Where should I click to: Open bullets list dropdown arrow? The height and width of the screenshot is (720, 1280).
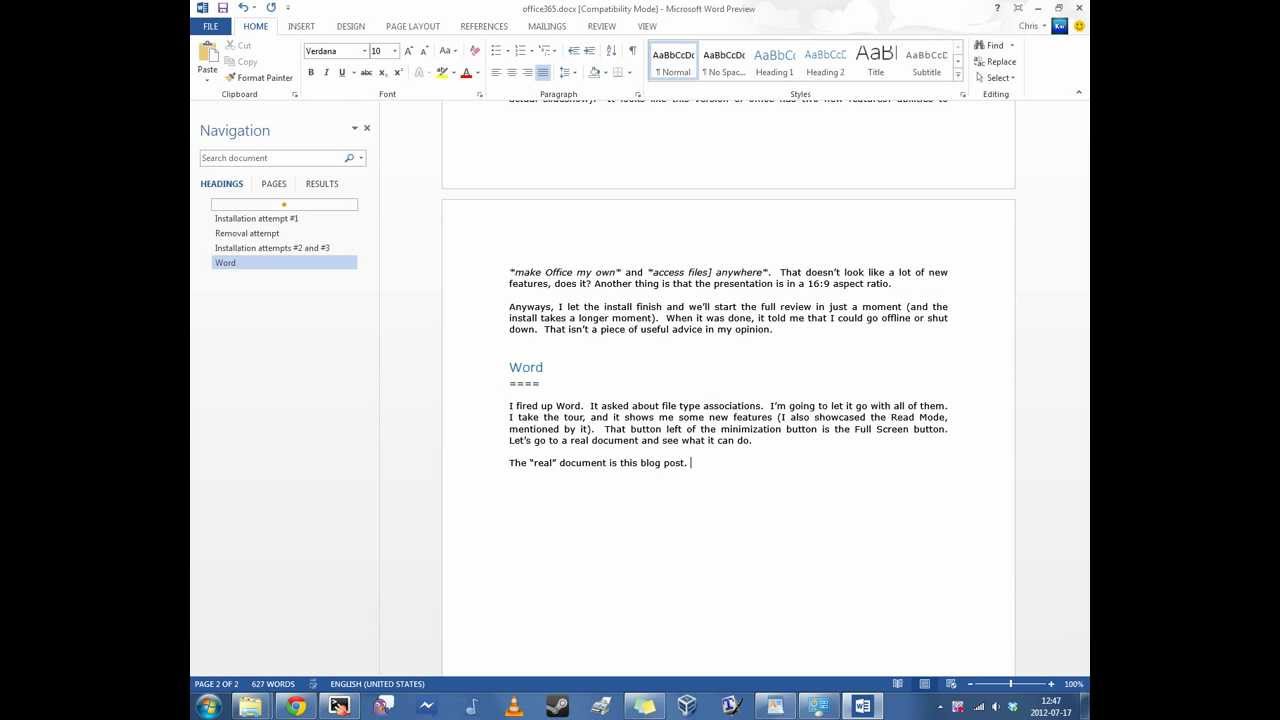coord(508,51)
